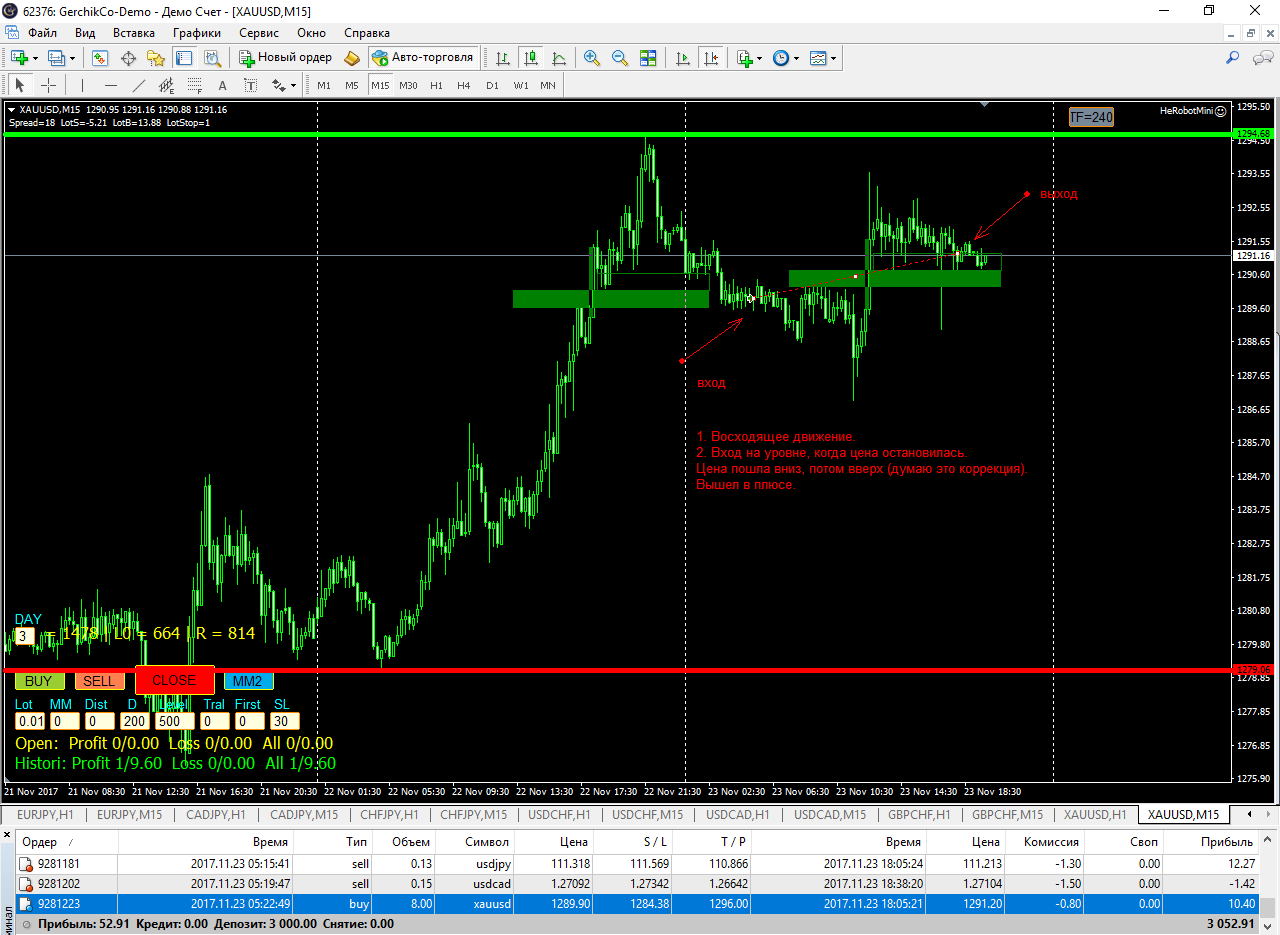The height and width of the screenshot is (935, 1280).
Task: Toggle the Terminal panel icon
Action: click(184, 58)
